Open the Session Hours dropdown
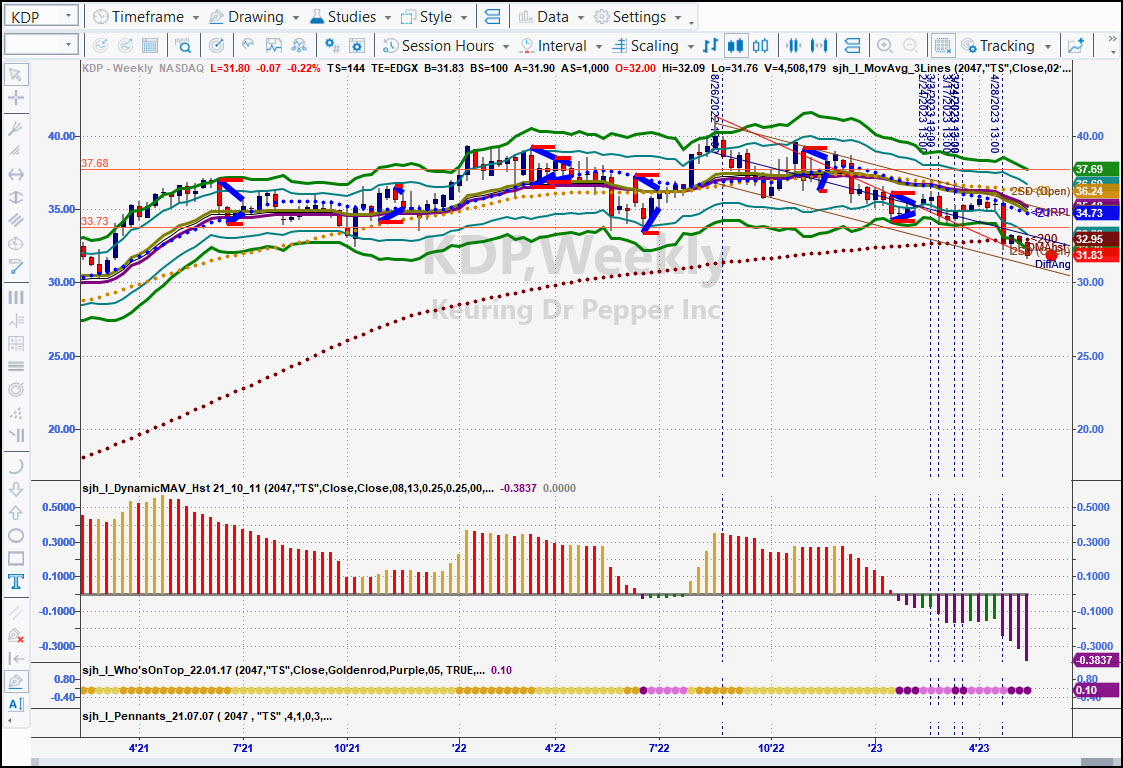1123x768 pixels. click(446, 46)
